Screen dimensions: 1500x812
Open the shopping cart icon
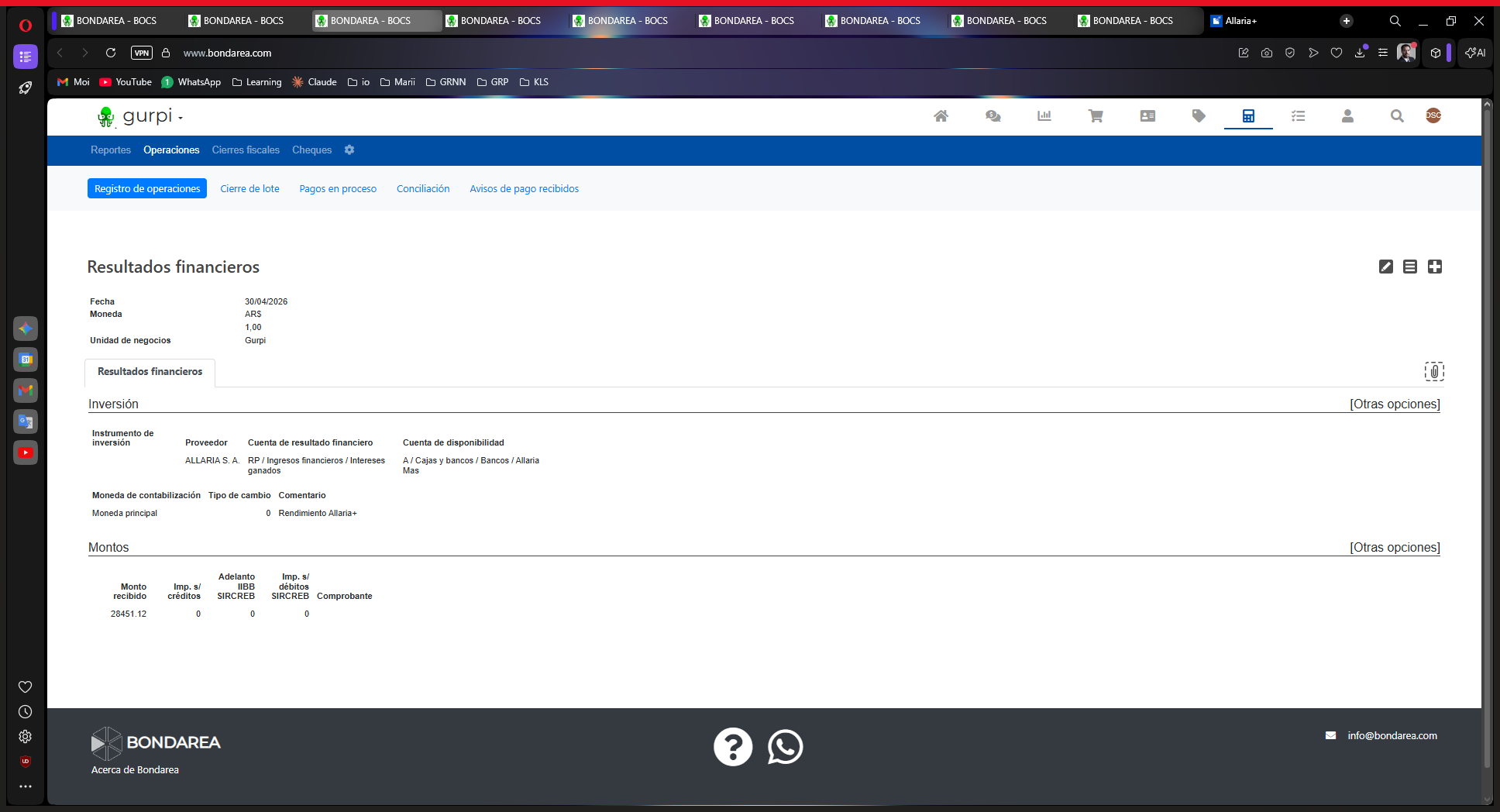pos(1096,115)
